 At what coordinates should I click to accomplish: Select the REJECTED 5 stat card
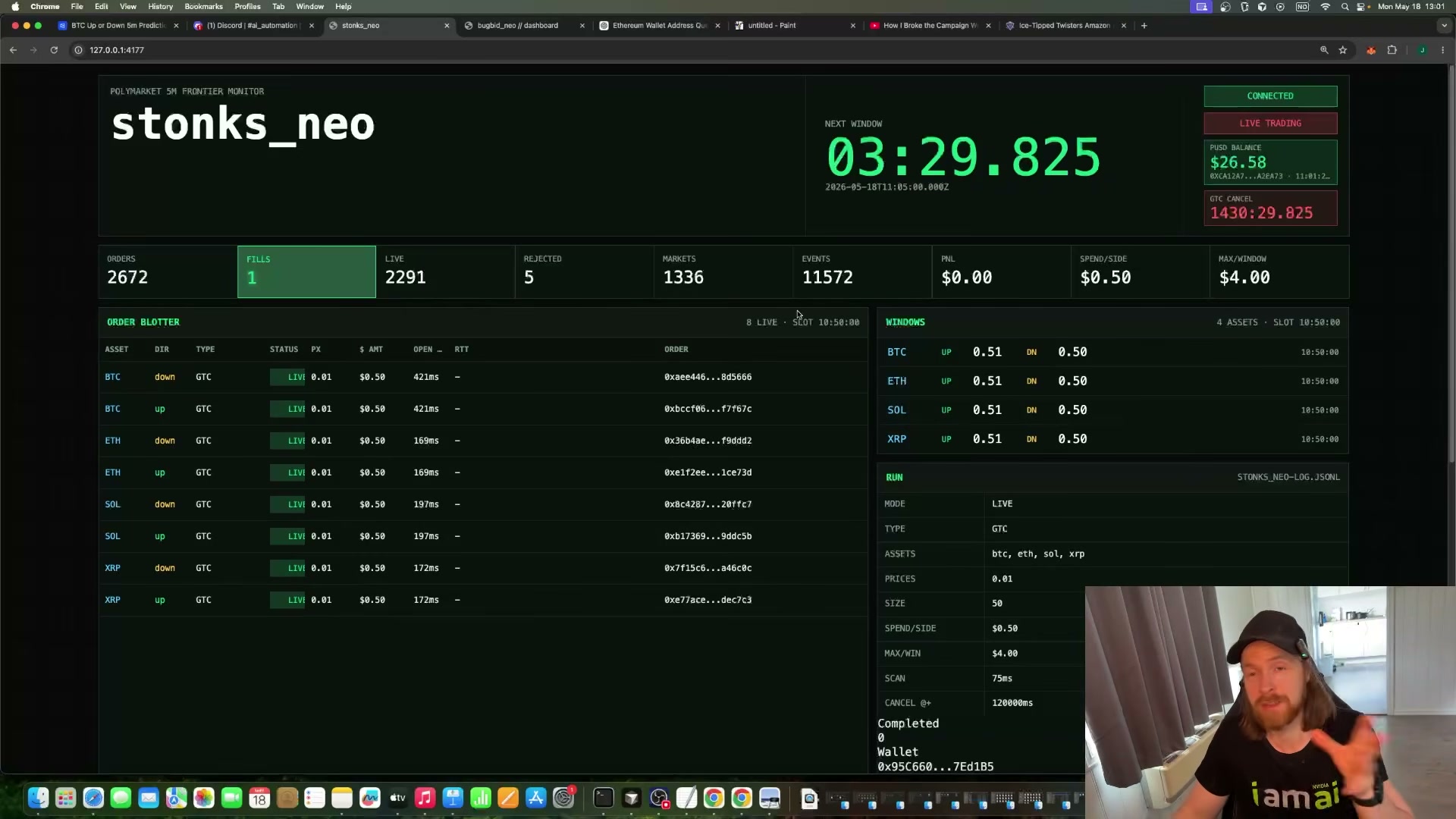pyautogui.click(x=584, y=271)
